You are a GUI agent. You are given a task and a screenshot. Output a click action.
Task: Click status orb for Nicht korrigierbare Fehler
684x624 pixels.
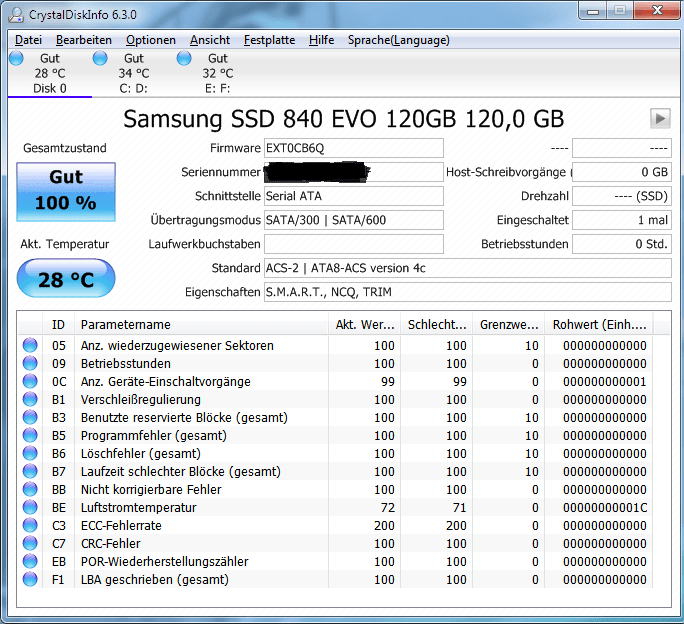30,489
